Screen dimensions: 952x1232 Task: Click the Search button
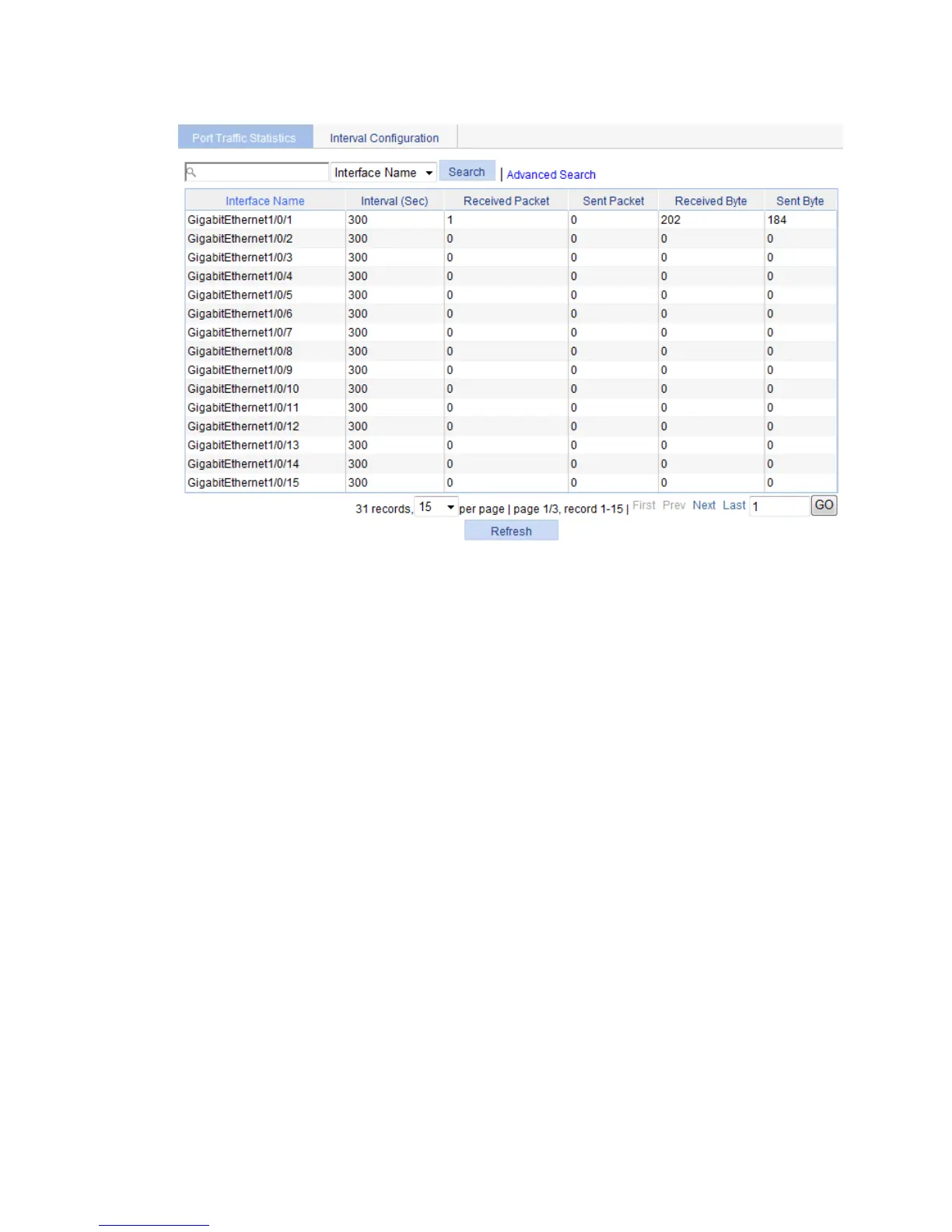point(467,171)
